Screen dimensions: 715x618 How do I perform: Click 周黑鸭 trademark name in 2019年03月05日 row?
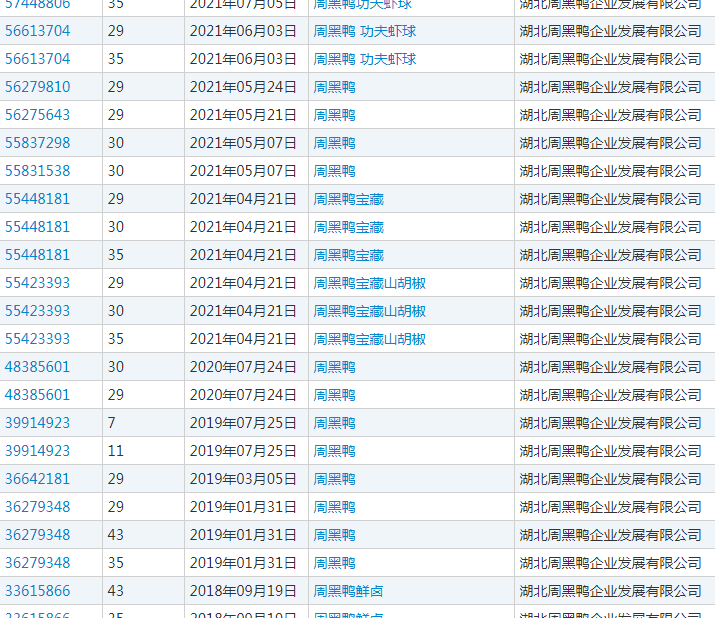click(x=334, y=479)
